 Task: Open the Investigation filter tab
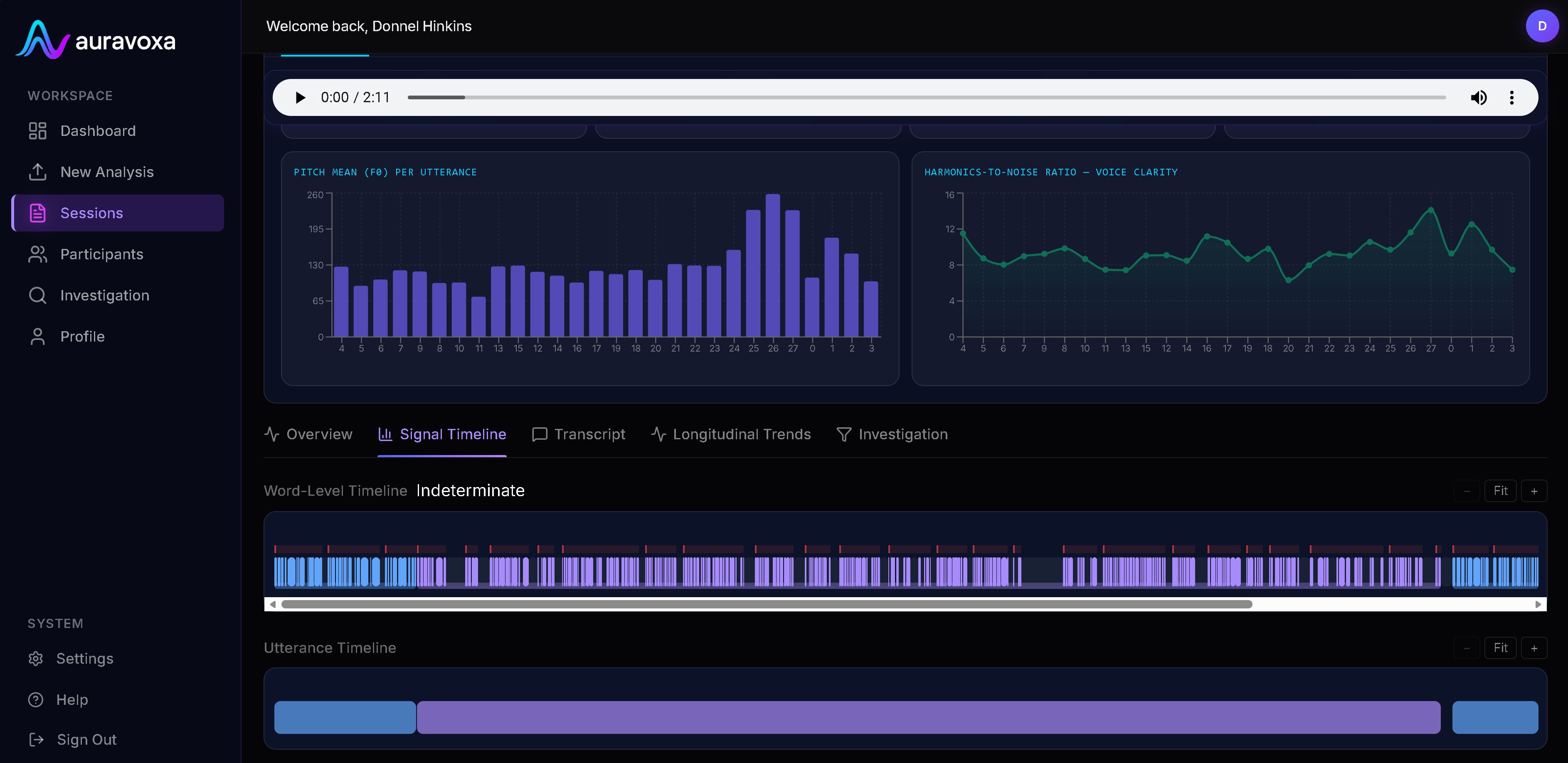click(892, 434)
